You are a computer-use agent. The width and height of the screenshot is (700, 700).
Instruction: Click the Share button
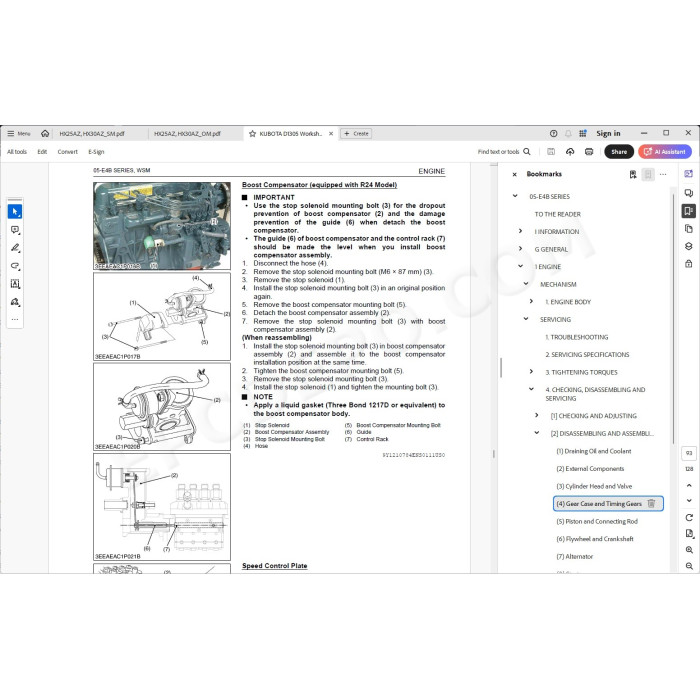(619, 152)
